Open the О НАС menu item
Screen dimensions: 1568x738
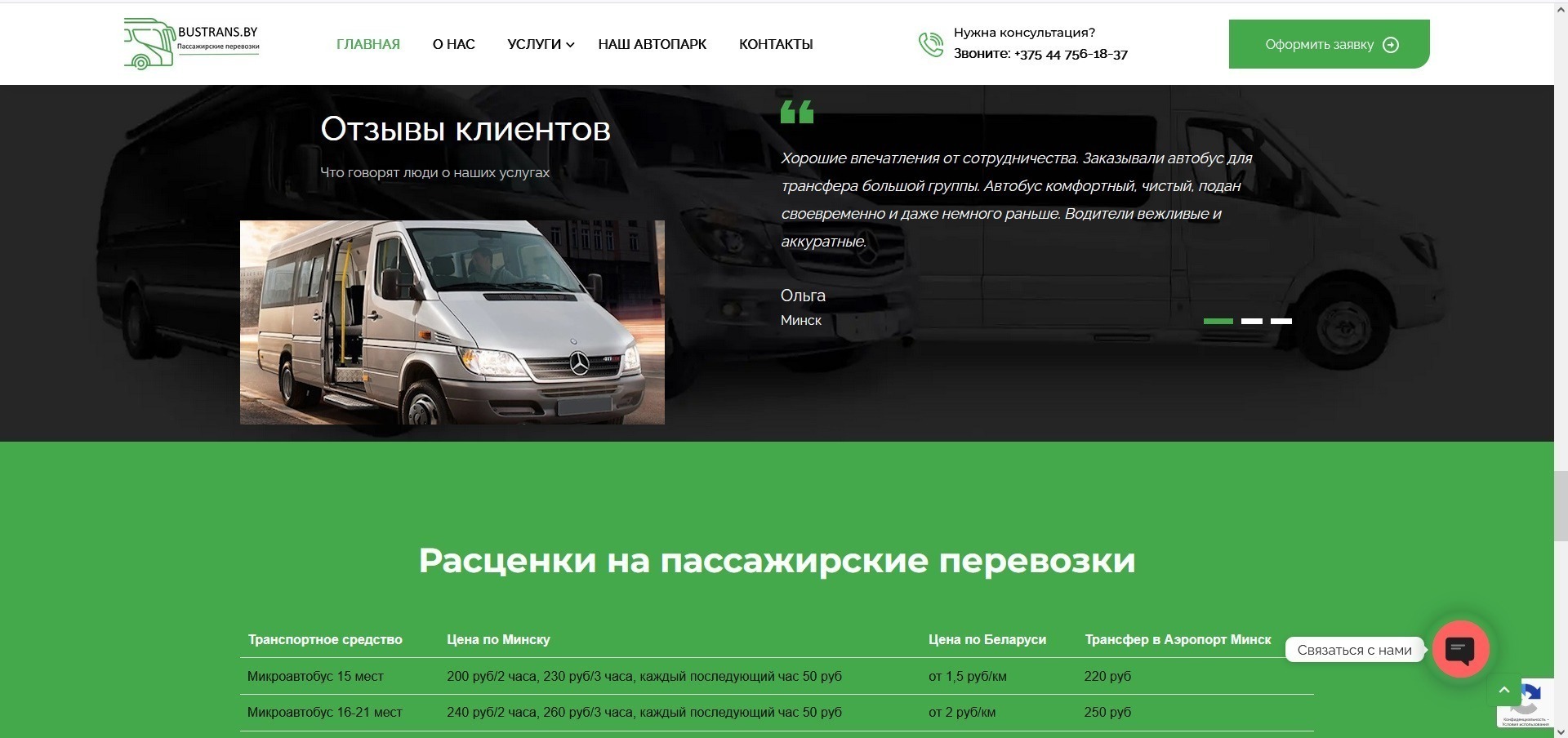(x=453, y=45)
